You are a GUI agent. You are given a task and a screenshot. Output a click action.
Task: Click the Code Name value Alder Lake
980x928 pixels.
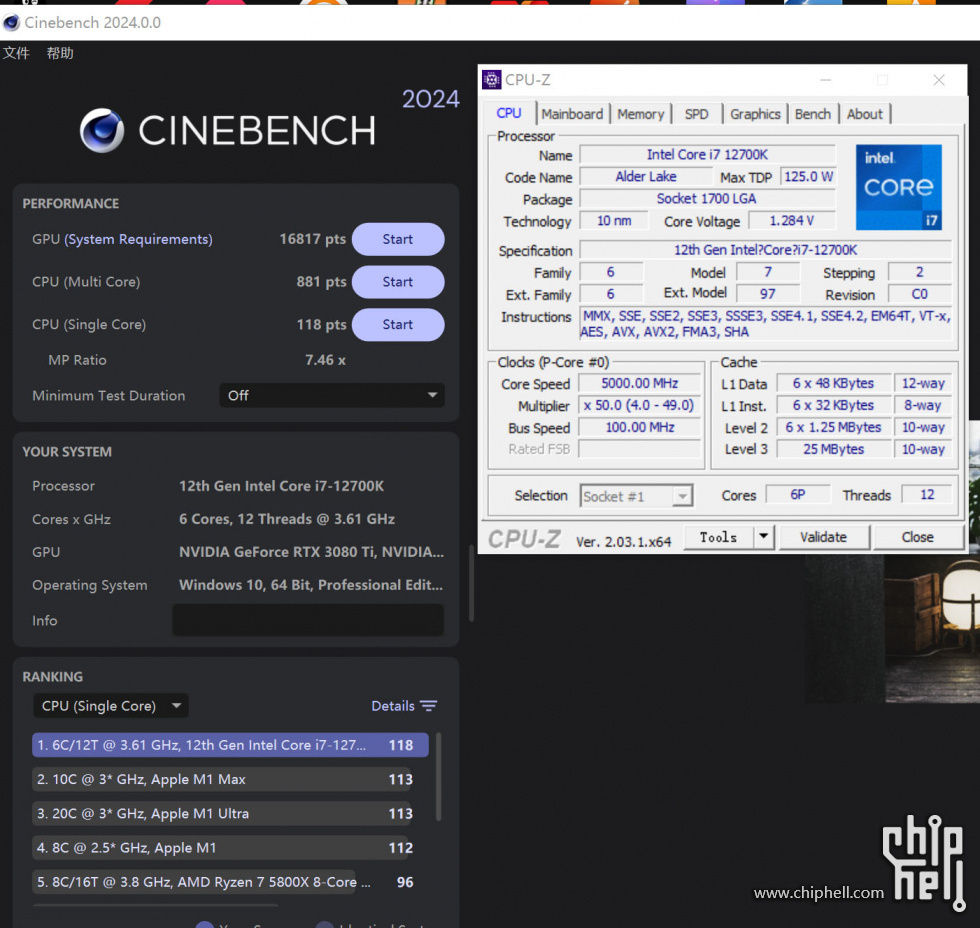tap(646, 177)
